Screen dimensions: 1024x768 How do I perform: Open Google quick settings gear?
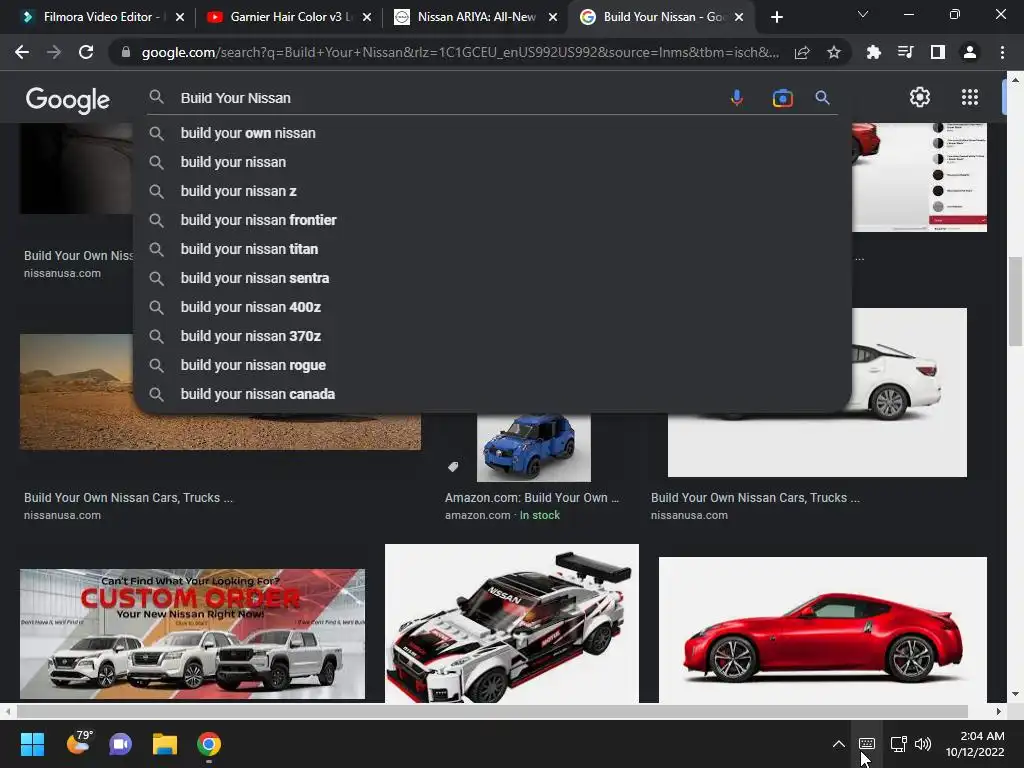tap(920, 97)
